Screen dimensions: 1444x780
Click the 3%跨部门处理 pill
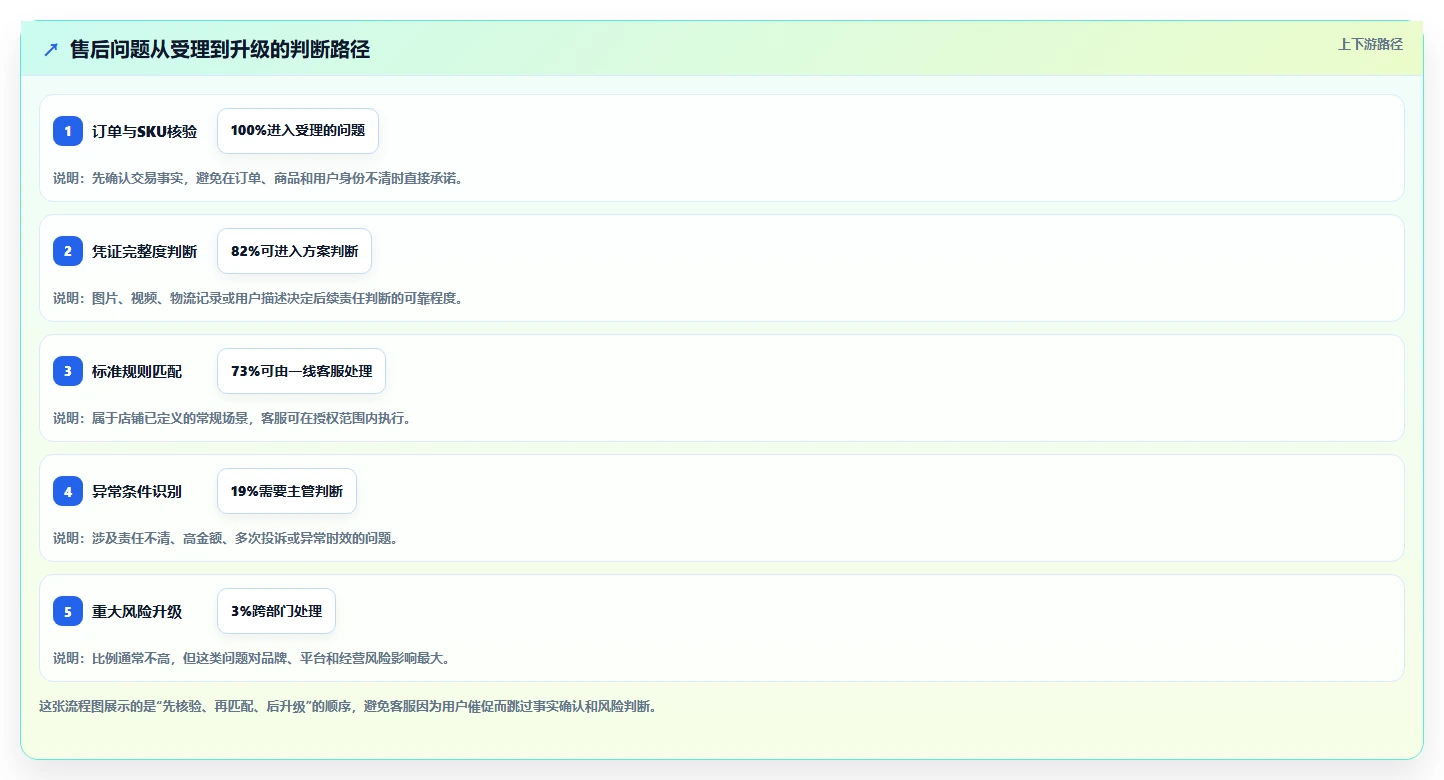[x=276, y=611]
